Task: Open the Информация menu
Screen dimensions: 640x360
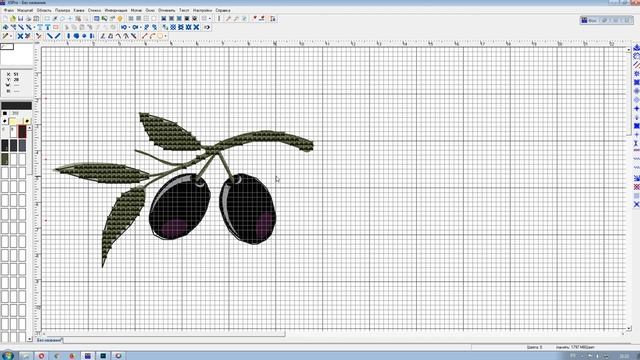Action: click(x=116, y=10)
